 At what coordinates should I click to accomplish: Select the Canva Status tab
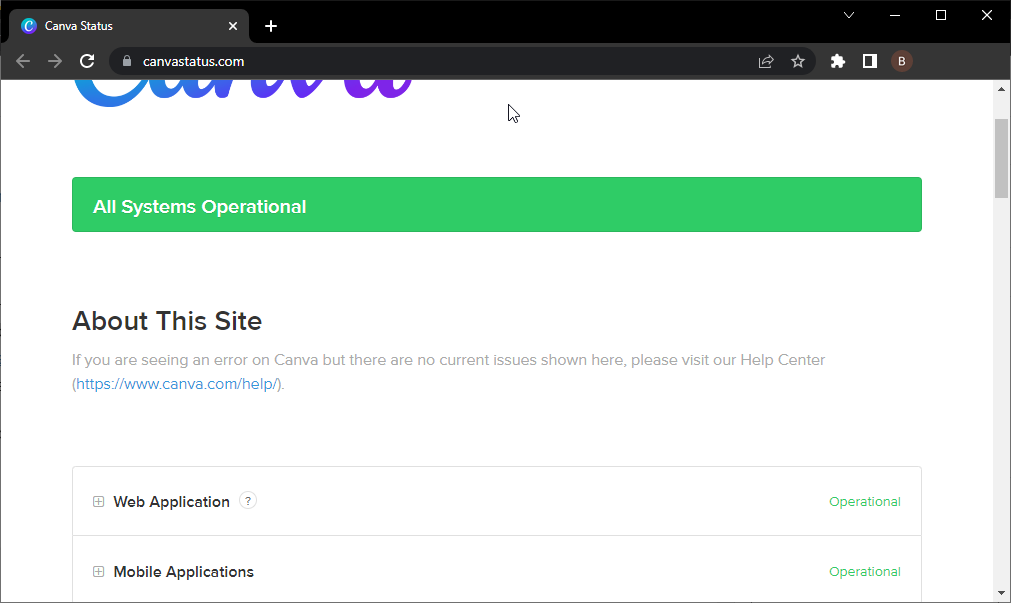129,26
